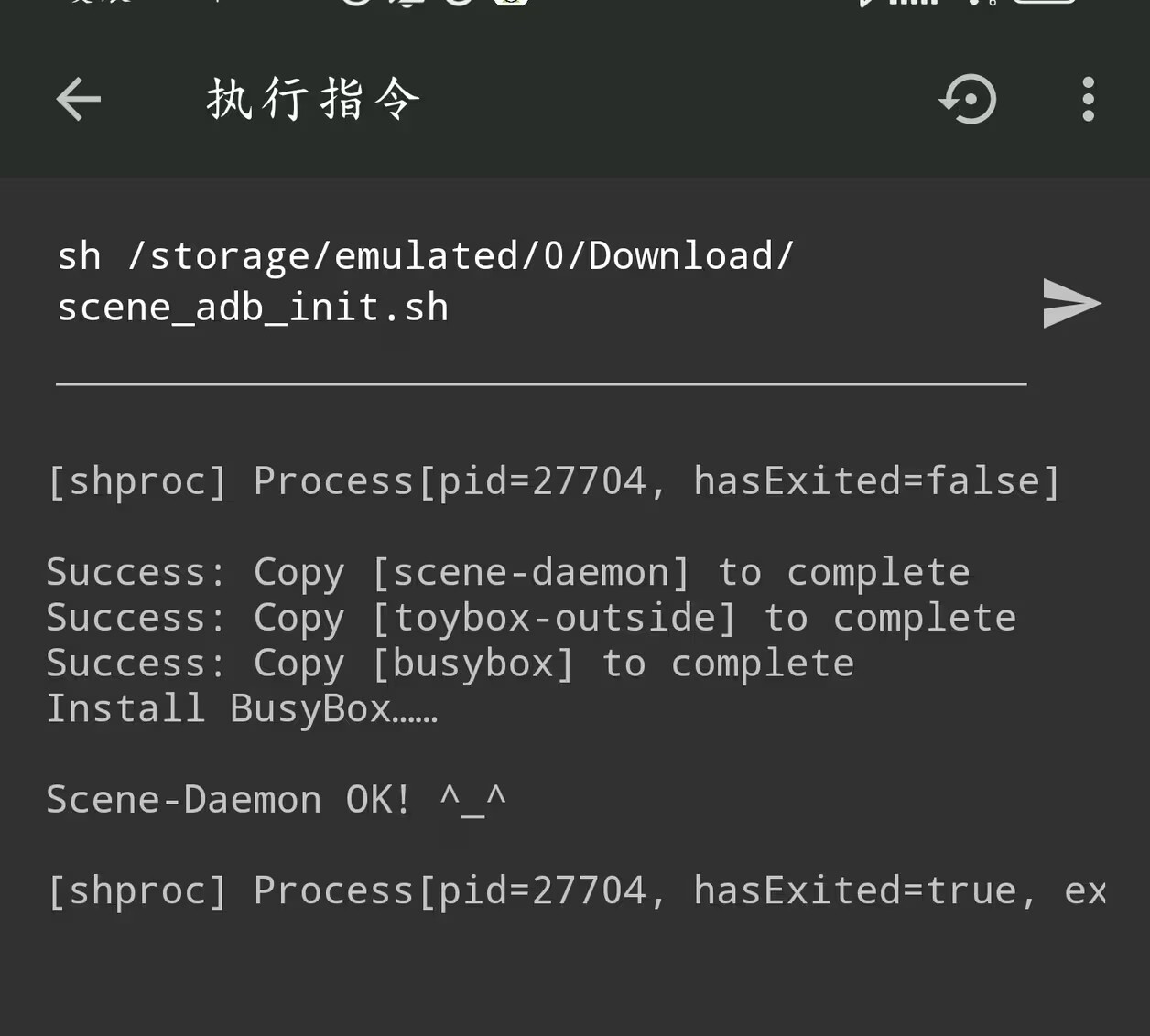1150x1036 pixels.
Task: Send the command with the paper-plane icon
Action: click(x=1070, y=304)
